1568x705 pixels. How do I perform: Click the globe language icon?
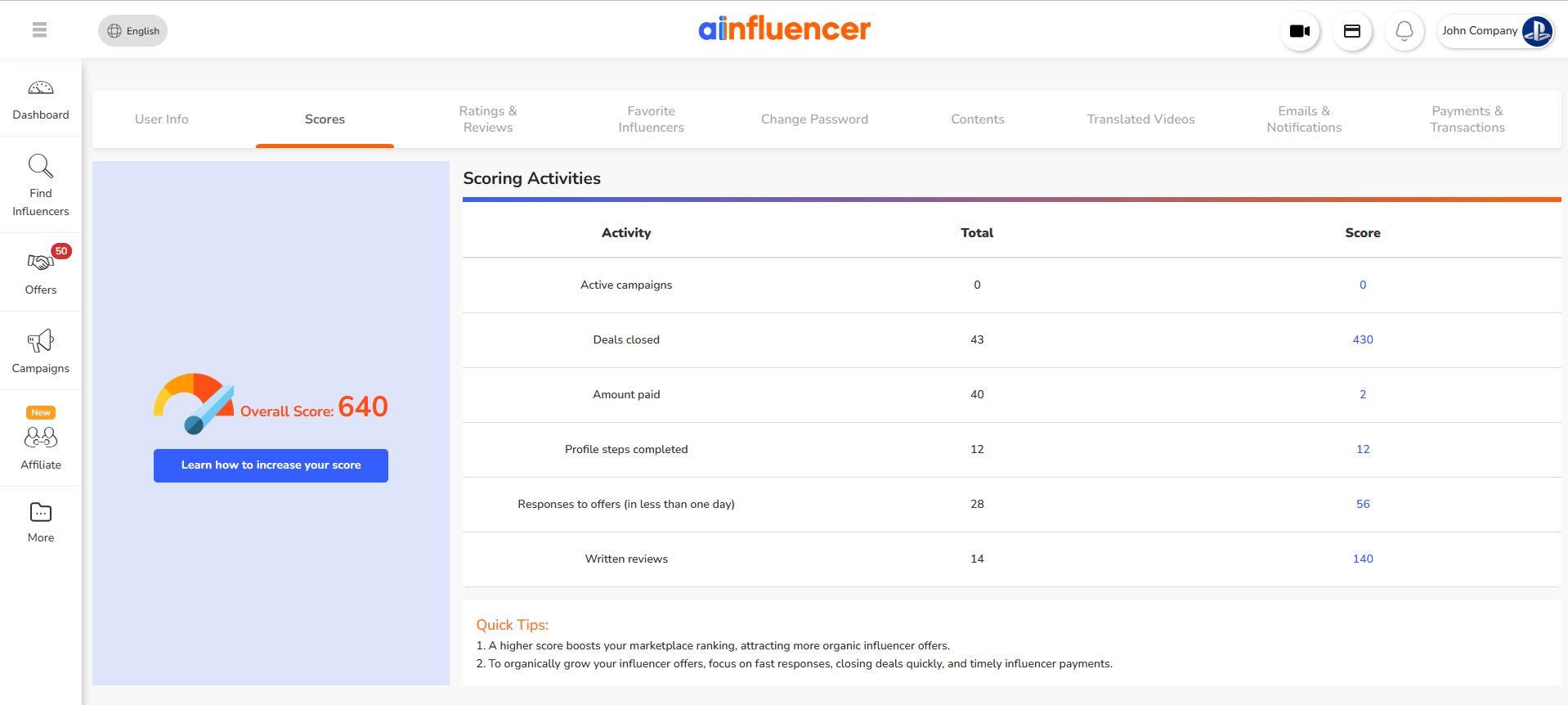[x=114, y=31]
